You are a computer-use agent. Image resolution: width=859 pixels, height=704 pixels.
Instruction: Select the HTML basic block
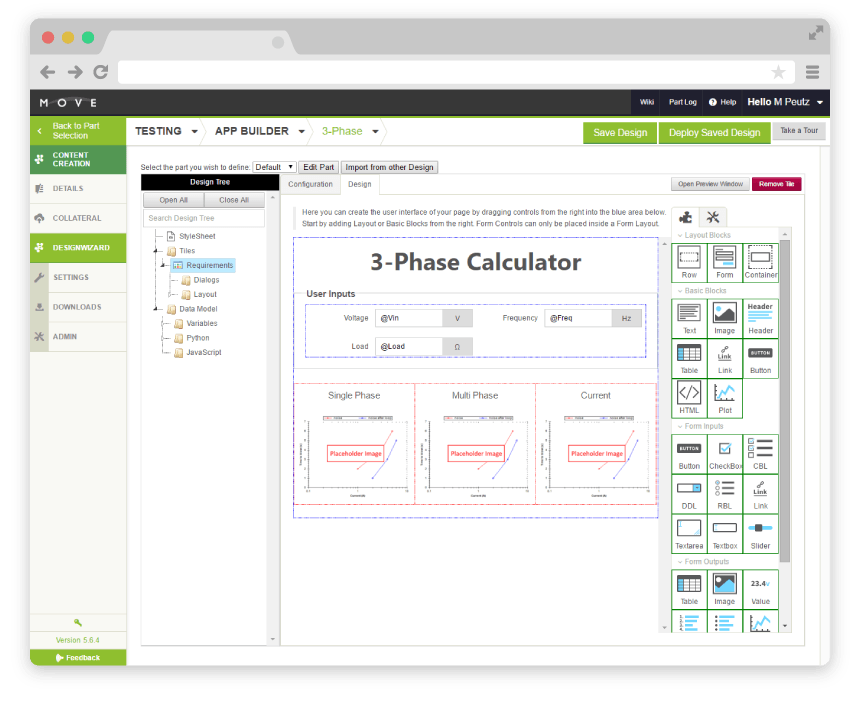click(689, 398)
